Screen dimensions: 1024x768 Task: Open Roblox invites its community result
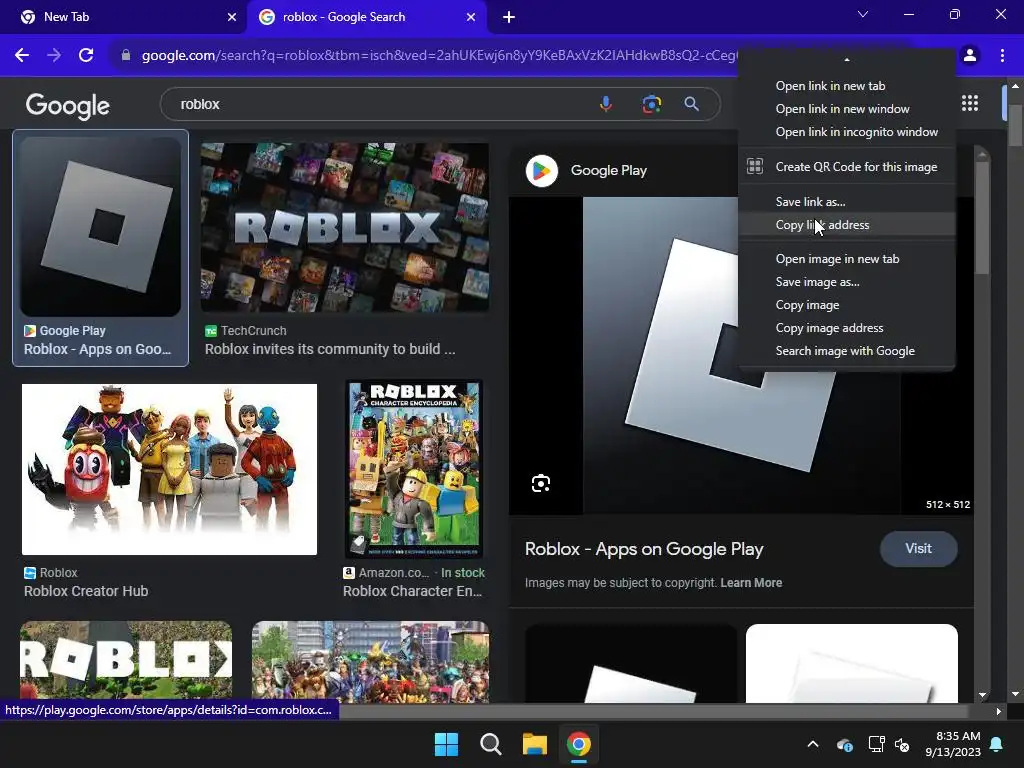tap(330, 349)
